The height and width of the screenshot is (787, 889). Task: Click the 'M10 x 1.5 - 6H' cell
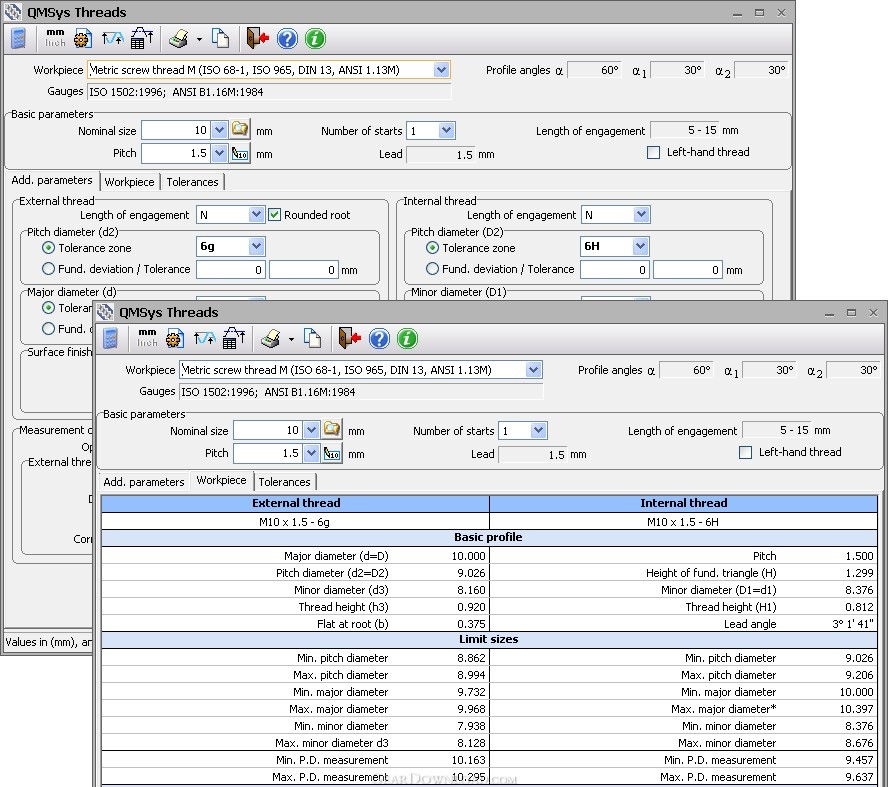[x=683, y=522]
